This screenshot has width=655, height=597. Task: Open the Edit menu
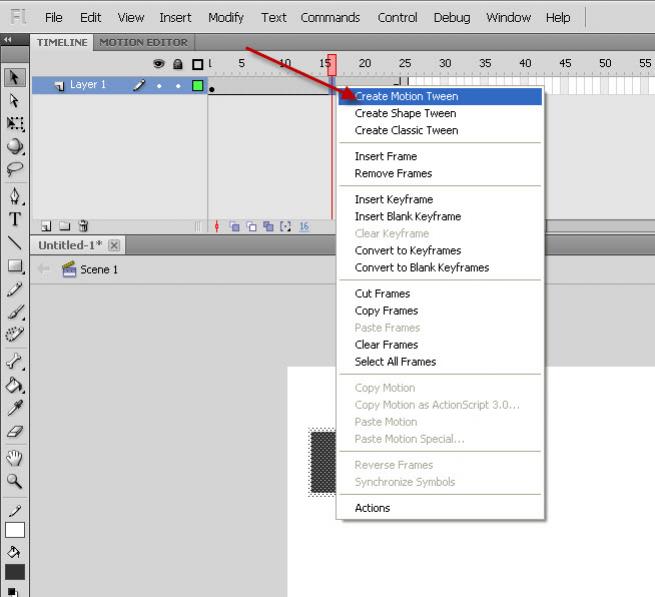click(x=90, y=18)
